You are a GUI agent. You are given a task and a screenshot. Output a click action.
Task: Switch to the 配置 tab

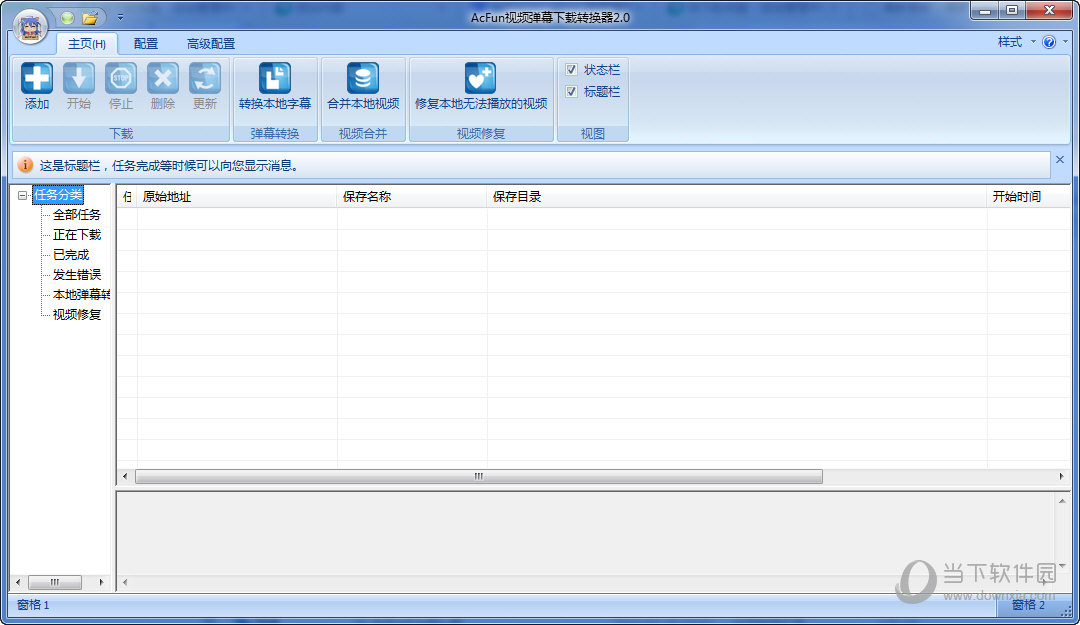coord(145,44)
